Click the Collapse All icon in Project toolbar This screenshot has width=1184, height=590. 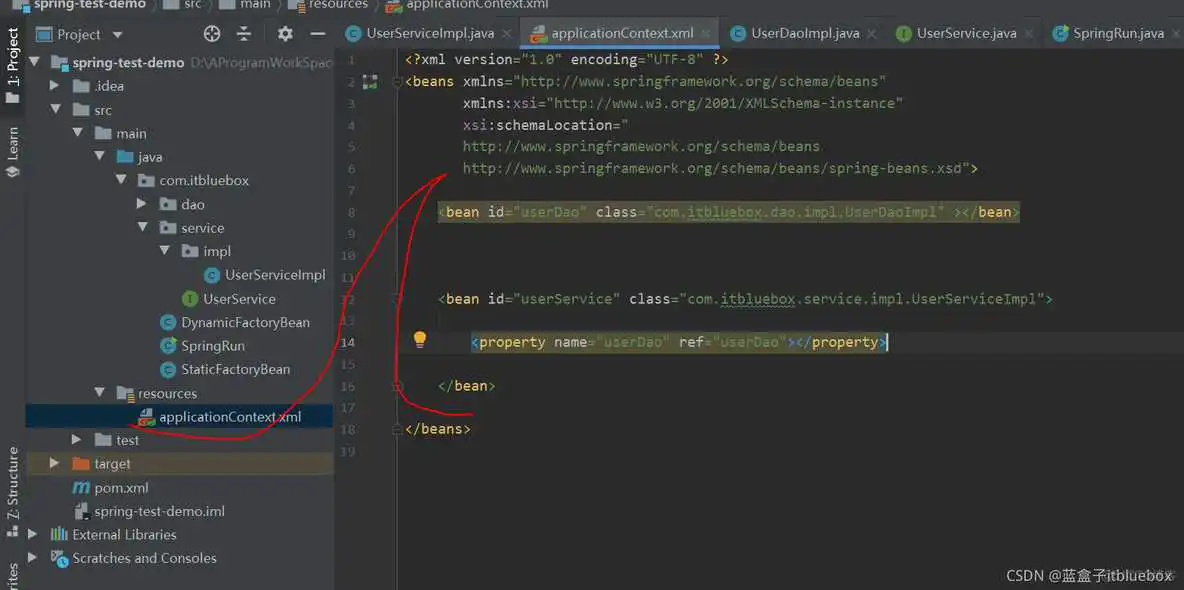243,33
